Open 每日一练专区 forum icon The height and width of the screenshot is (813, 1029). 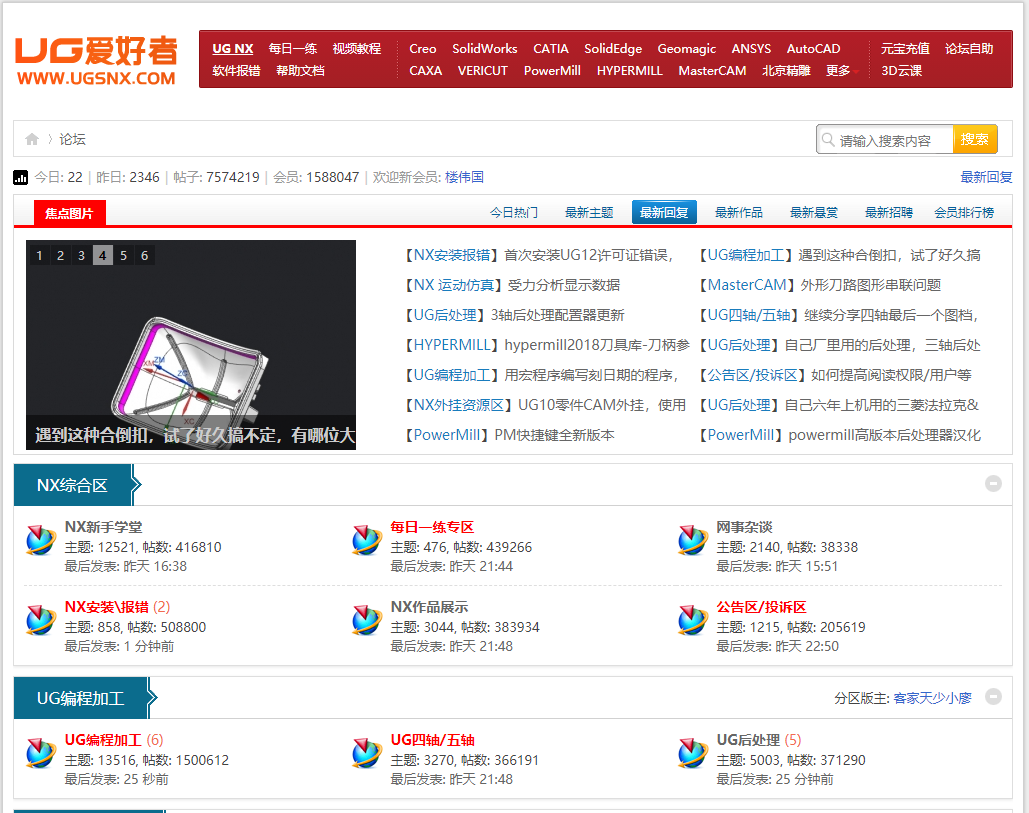[x=367, y=540]
